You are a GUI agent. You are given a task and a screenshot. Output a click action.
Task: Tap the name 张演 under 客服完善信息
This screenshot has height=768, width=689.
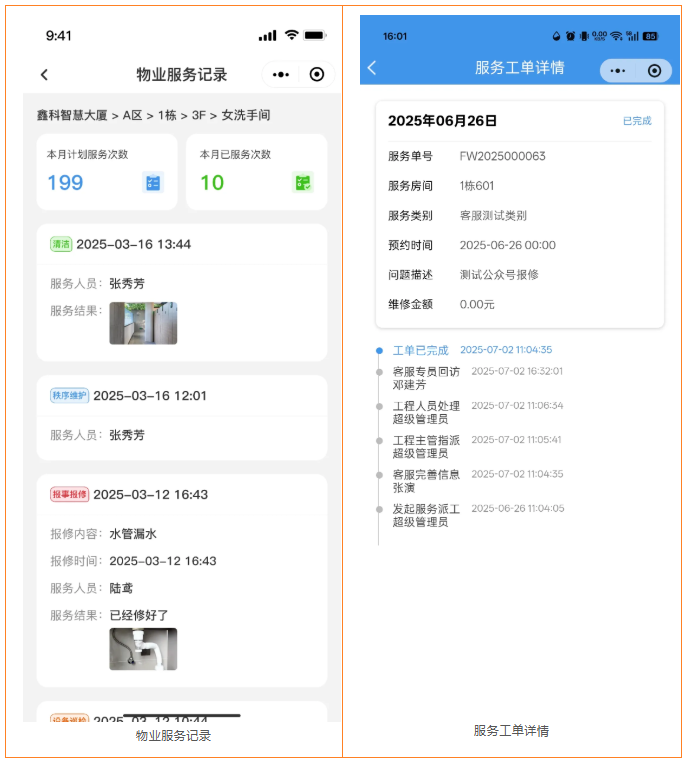[404, 488]
